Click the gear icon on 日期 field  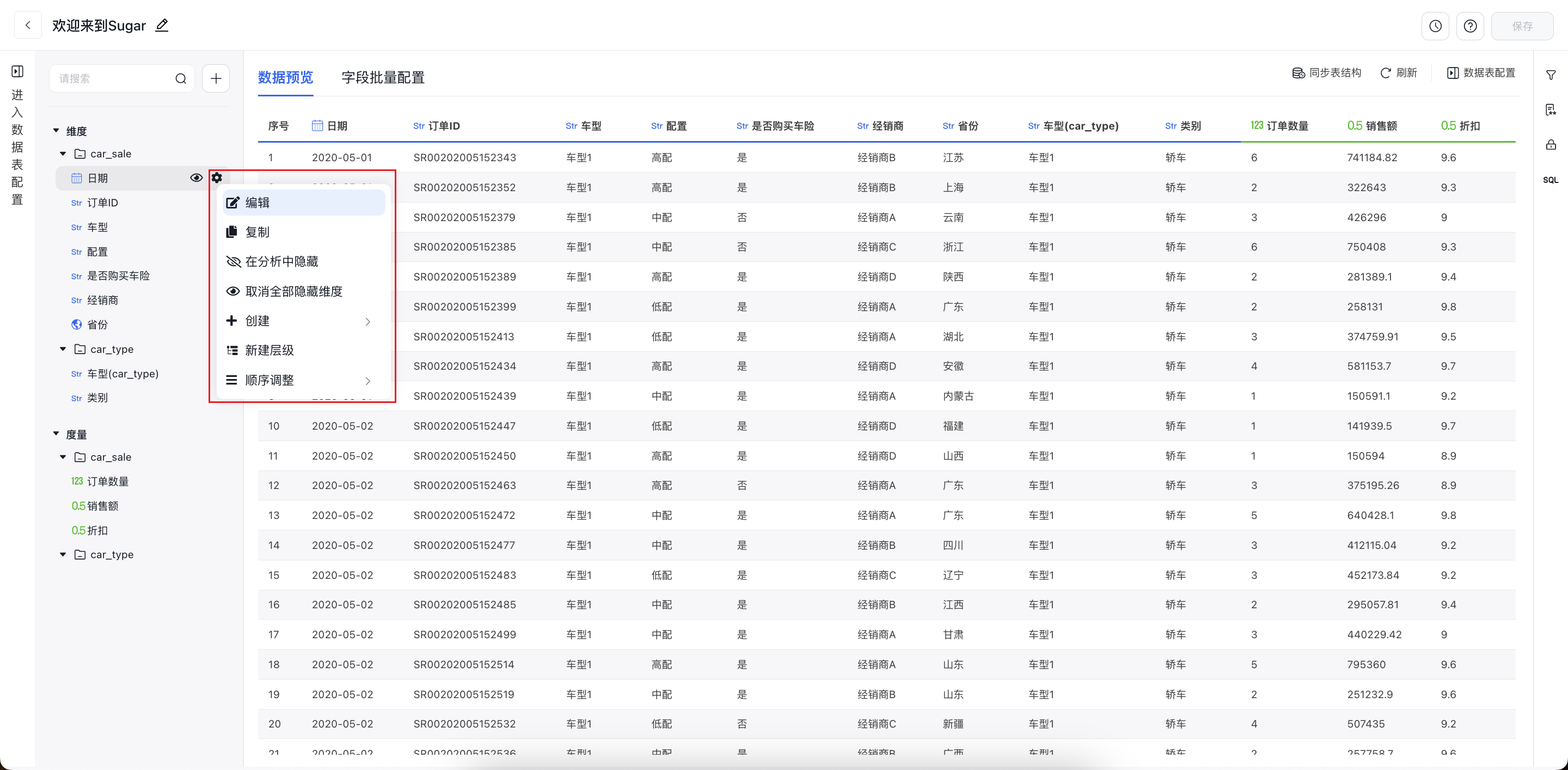coord(217,178)
